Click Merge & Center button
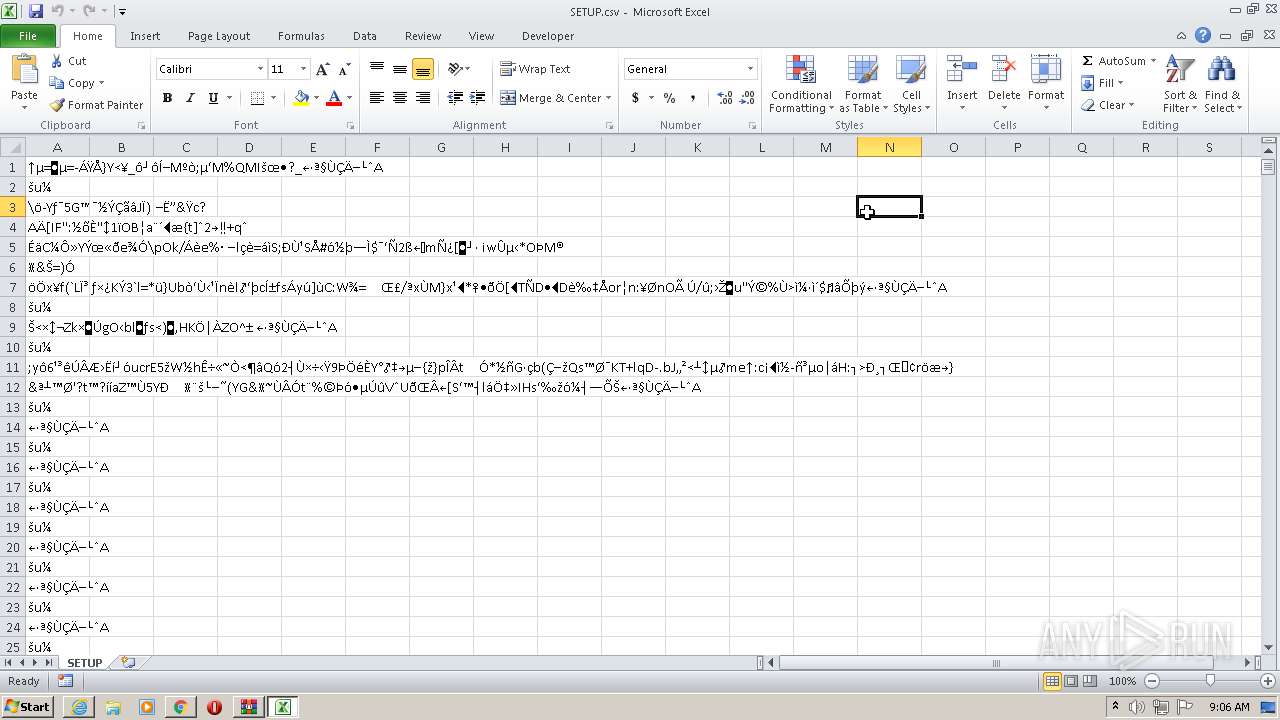The image size is (1280, 720). pos(551,98)
